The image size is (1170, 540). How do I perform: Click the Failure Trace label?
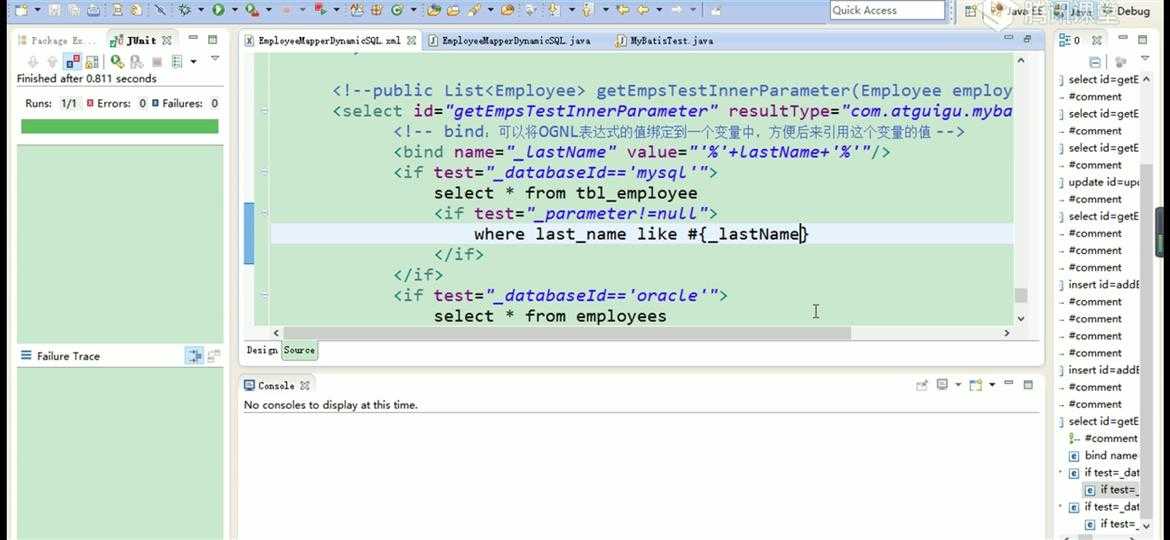pyautogui.click(x=68, y=356)
